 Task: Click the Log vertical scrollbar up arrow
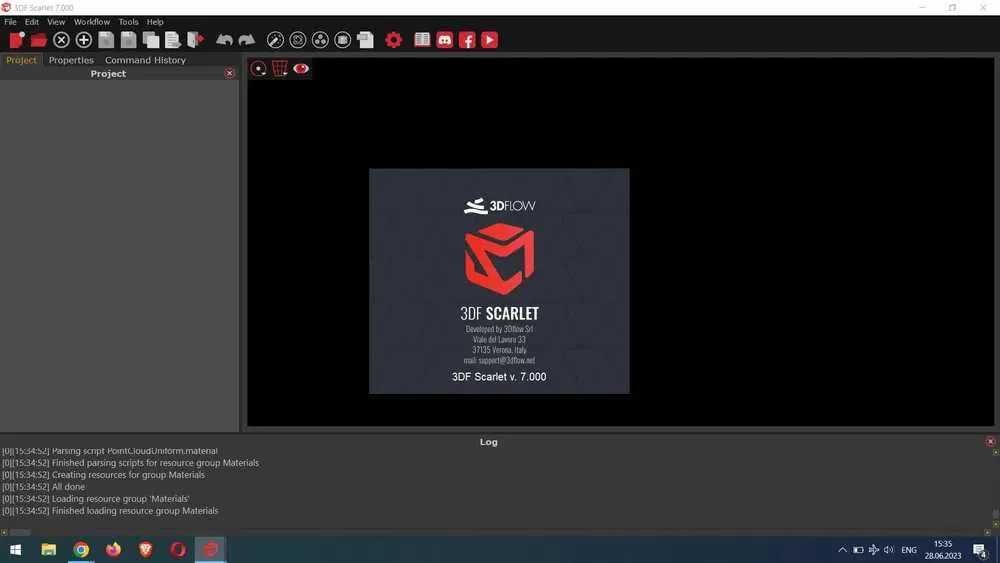click(x=996, y=452)
